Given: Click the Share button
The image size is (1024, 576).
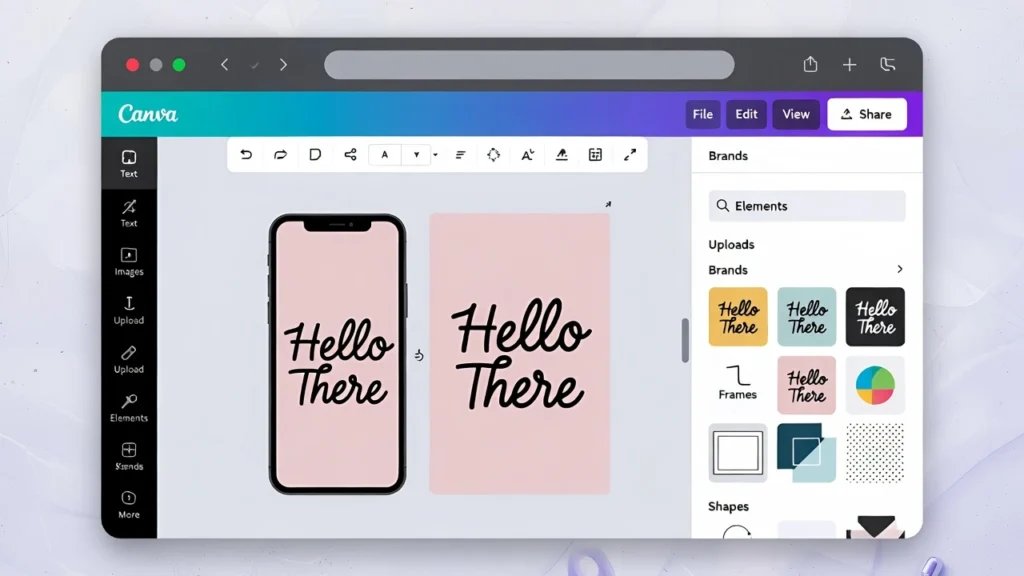Looking at the screenshot, I should click(866, 114).
